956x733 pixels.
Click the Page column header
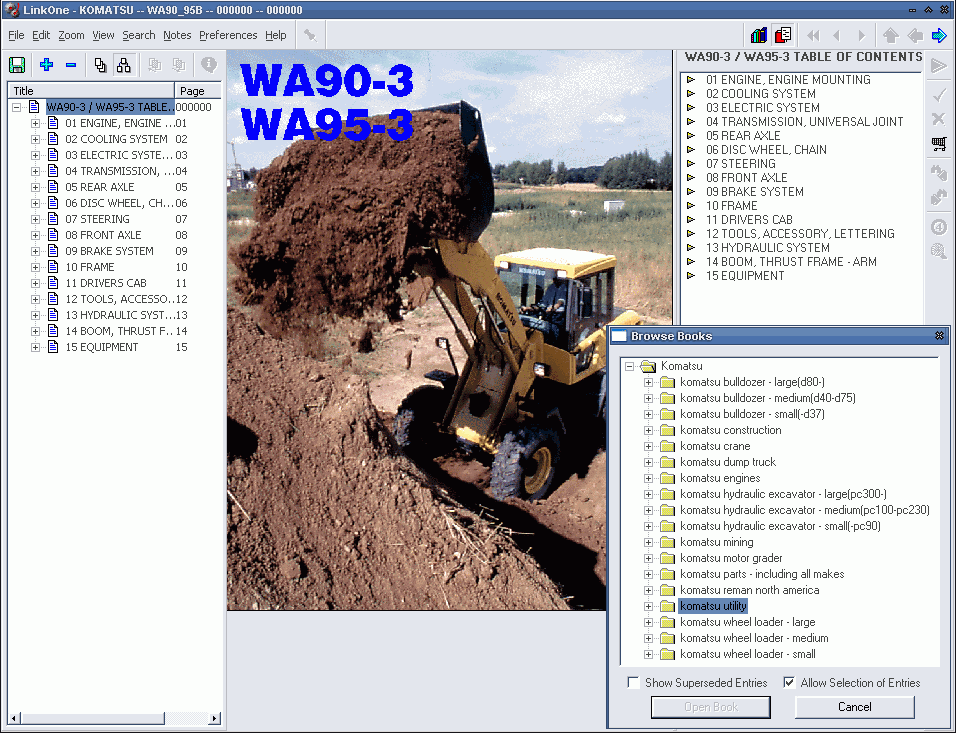(x=198, y=90)
